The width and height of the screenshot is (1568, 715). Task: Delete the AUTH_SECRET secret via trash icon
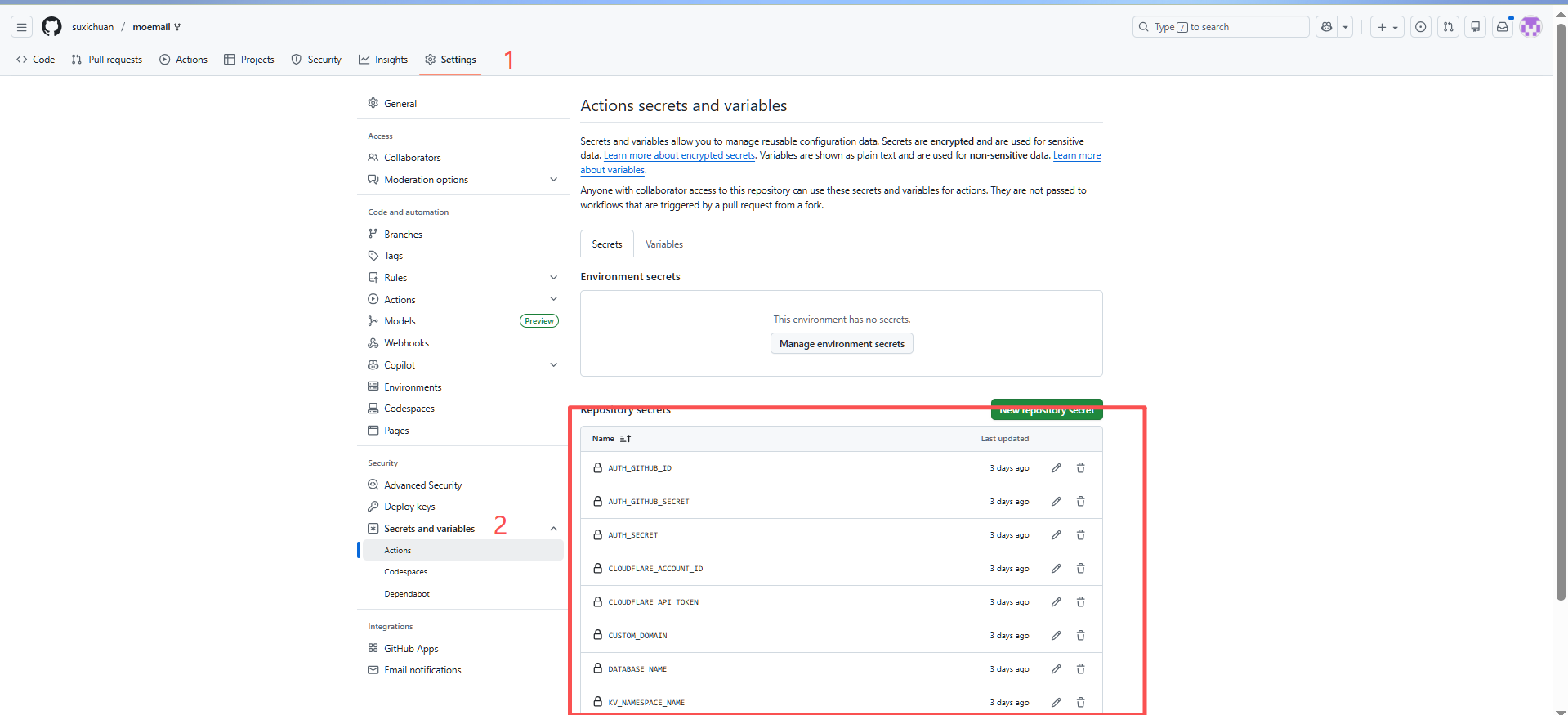pos(1080,535)
